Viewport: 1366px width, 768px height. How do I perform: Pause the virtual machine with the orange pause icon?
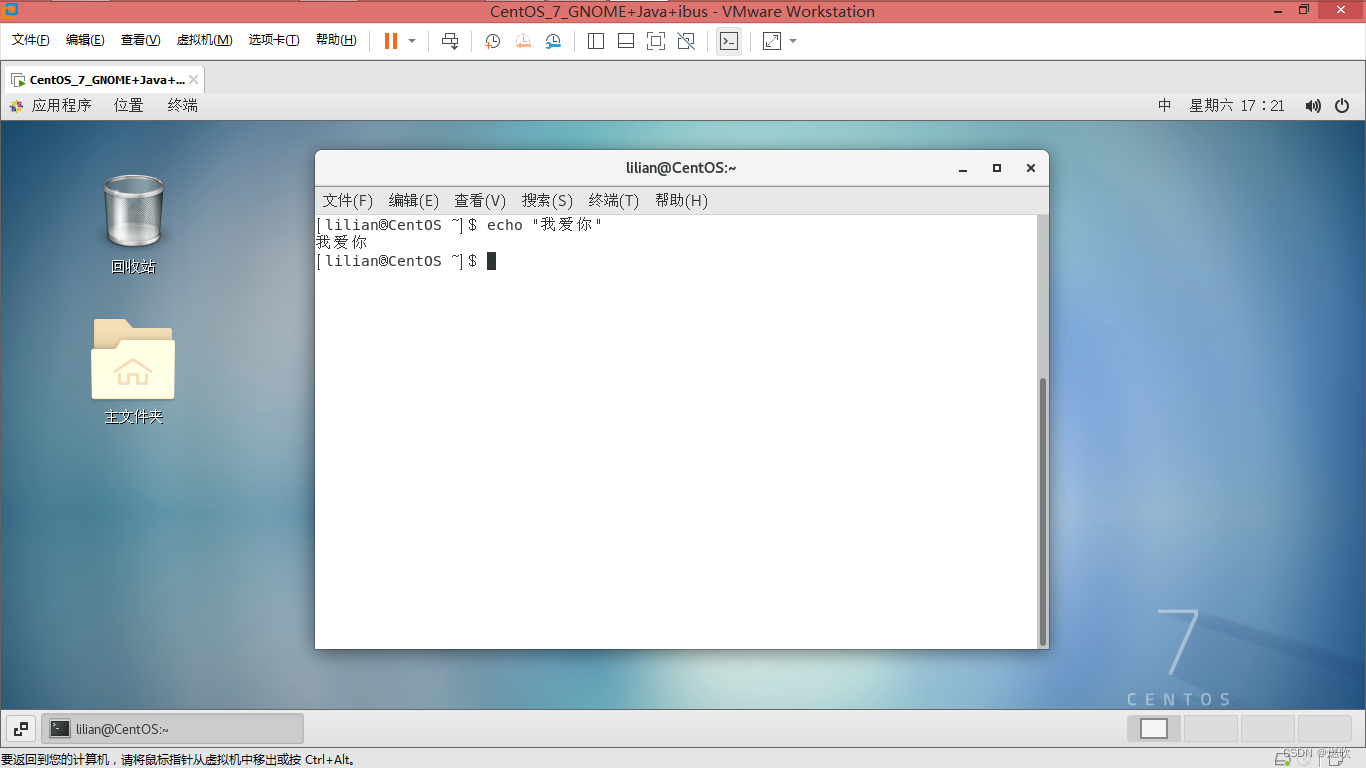390,41
